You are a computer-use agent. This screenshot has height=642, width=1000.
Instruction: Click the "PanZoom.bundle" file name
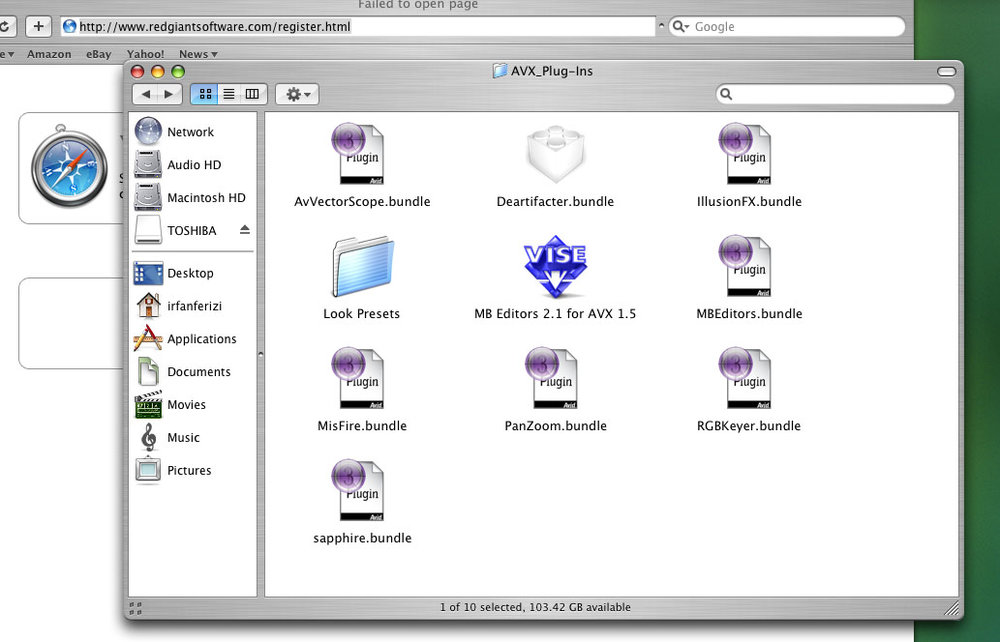[555, 426]
